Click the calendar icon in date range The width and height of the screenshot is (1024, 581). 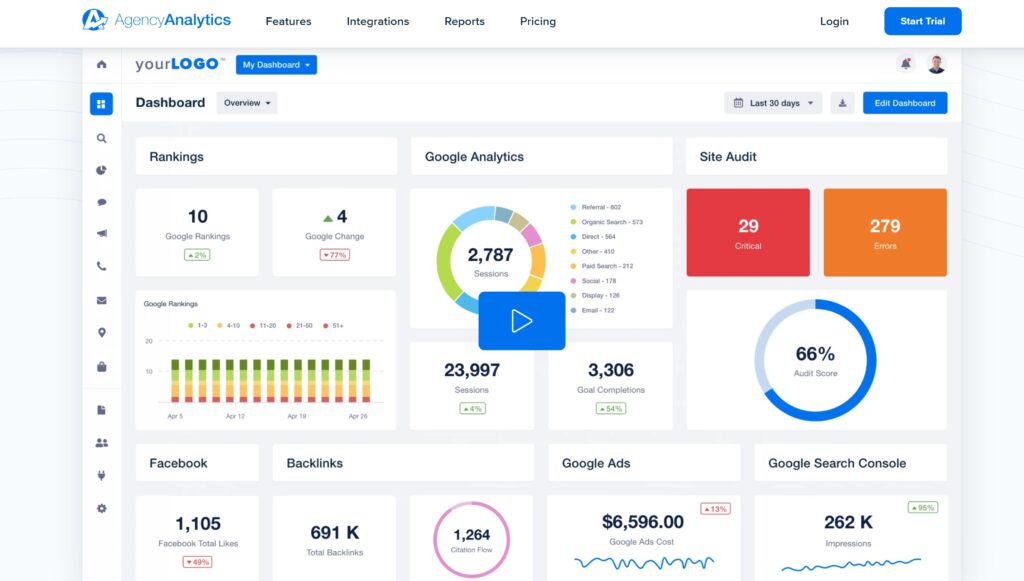pyautogui.click(x=738, y=103)
